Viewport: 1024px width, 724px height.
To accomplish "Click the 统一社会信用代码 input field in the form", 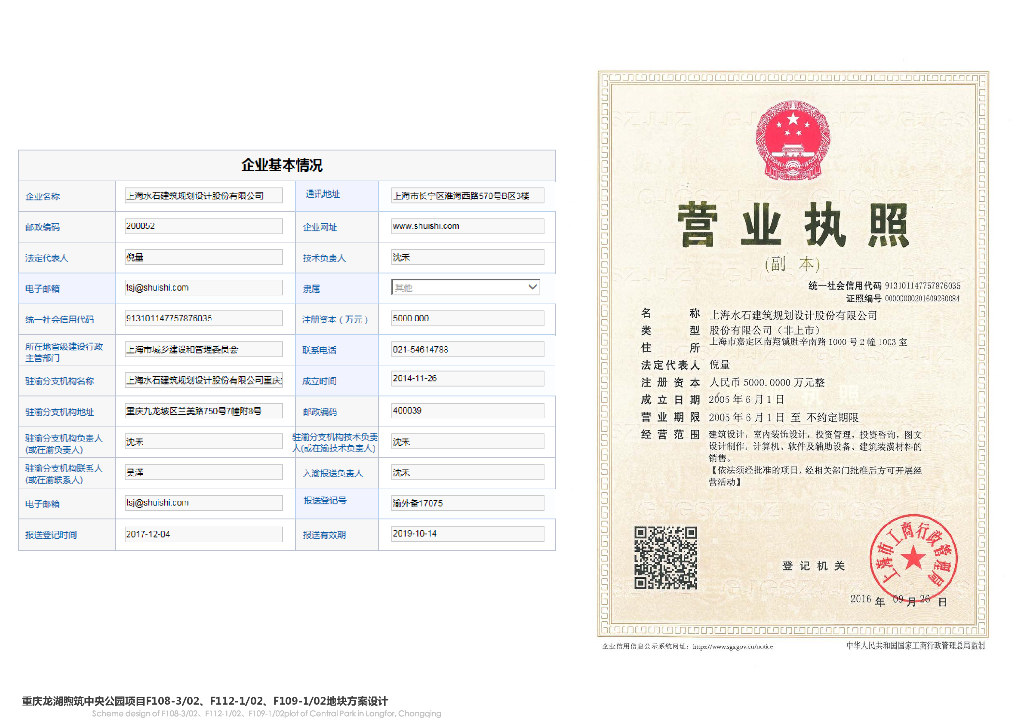I will pos(204,319).
